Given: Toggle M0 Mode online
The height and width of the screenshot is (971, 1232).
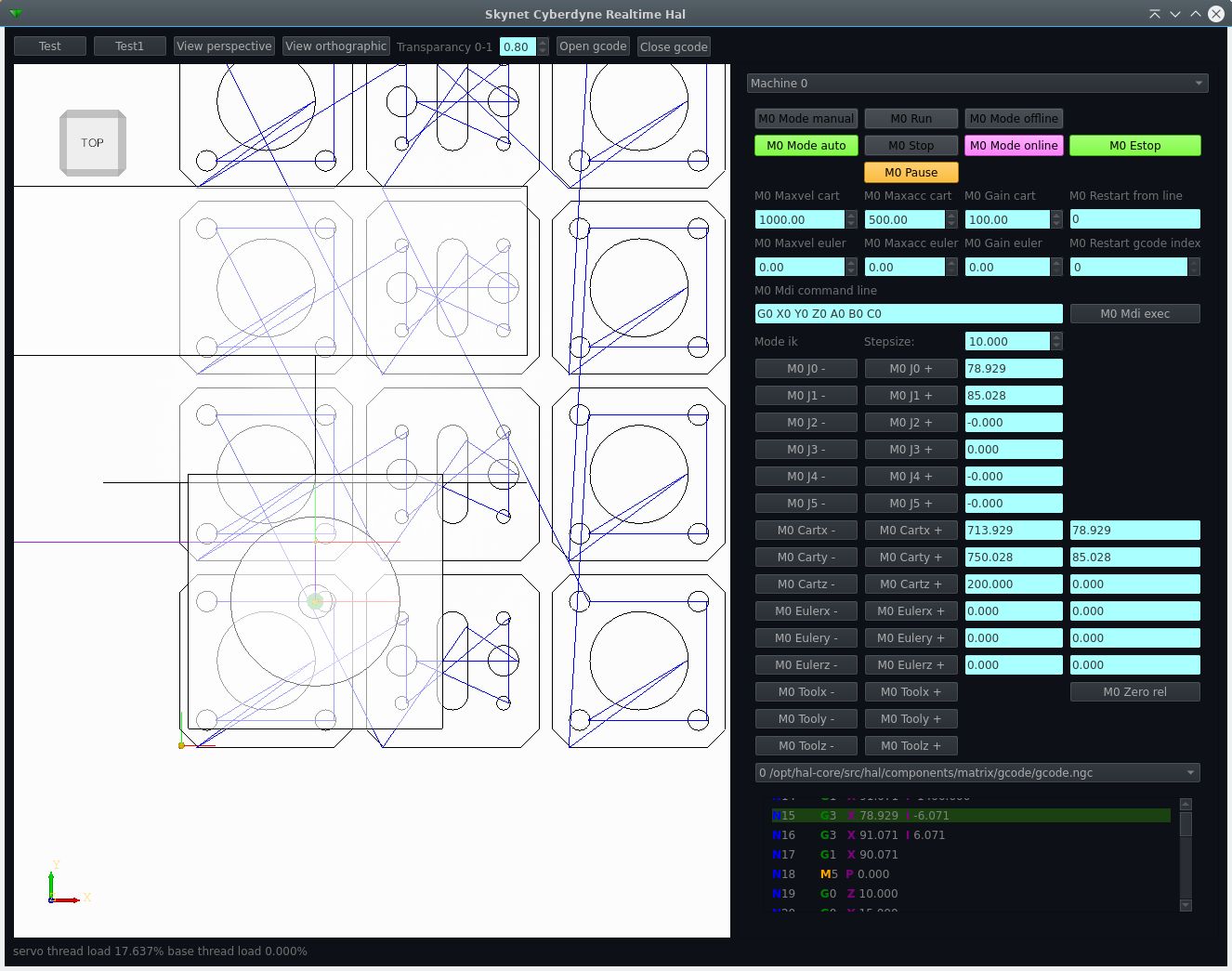Looking at the screenshot, I should click(1014, 145).
